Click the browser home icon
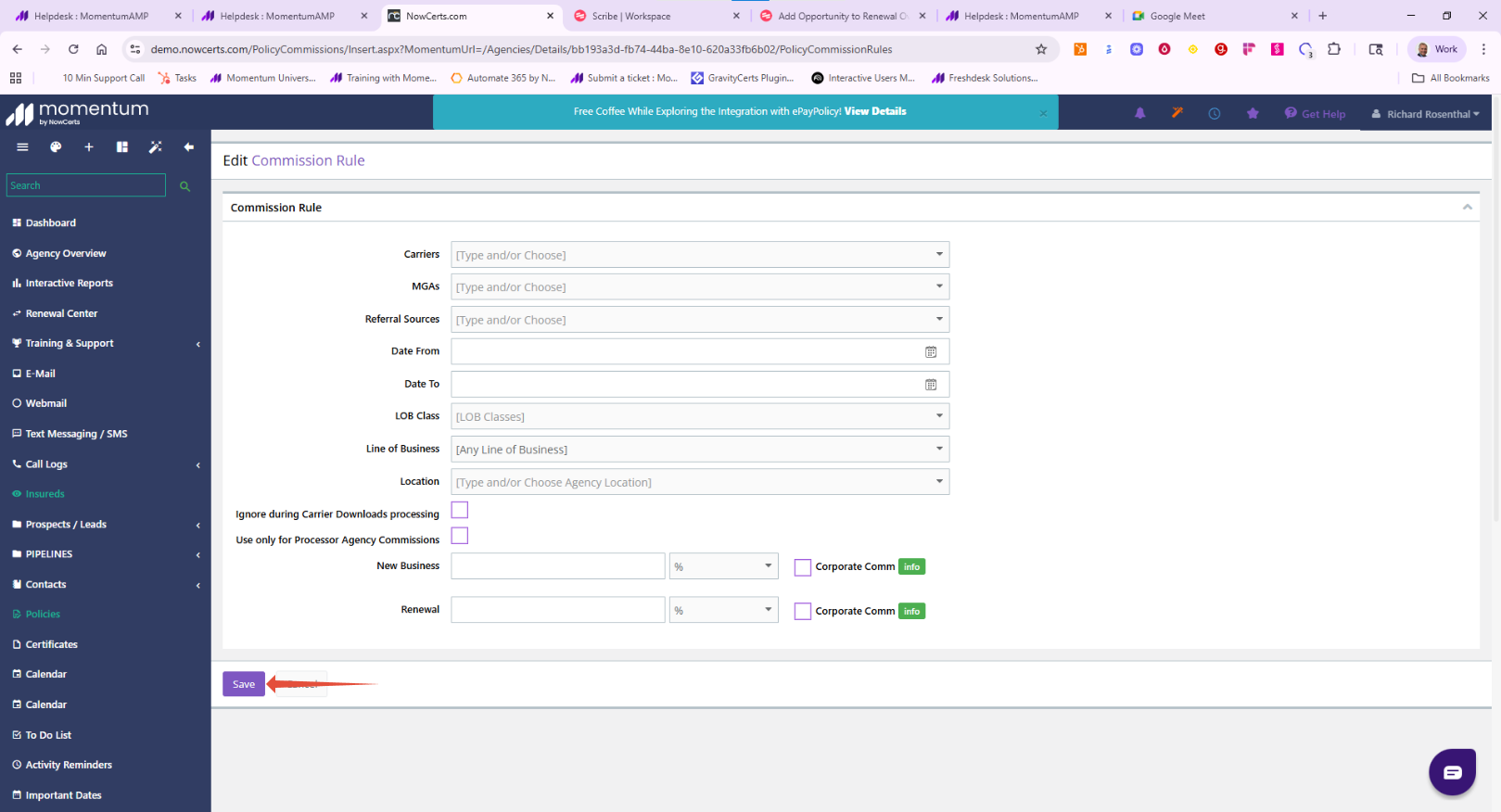 click(x=102, y=49)
